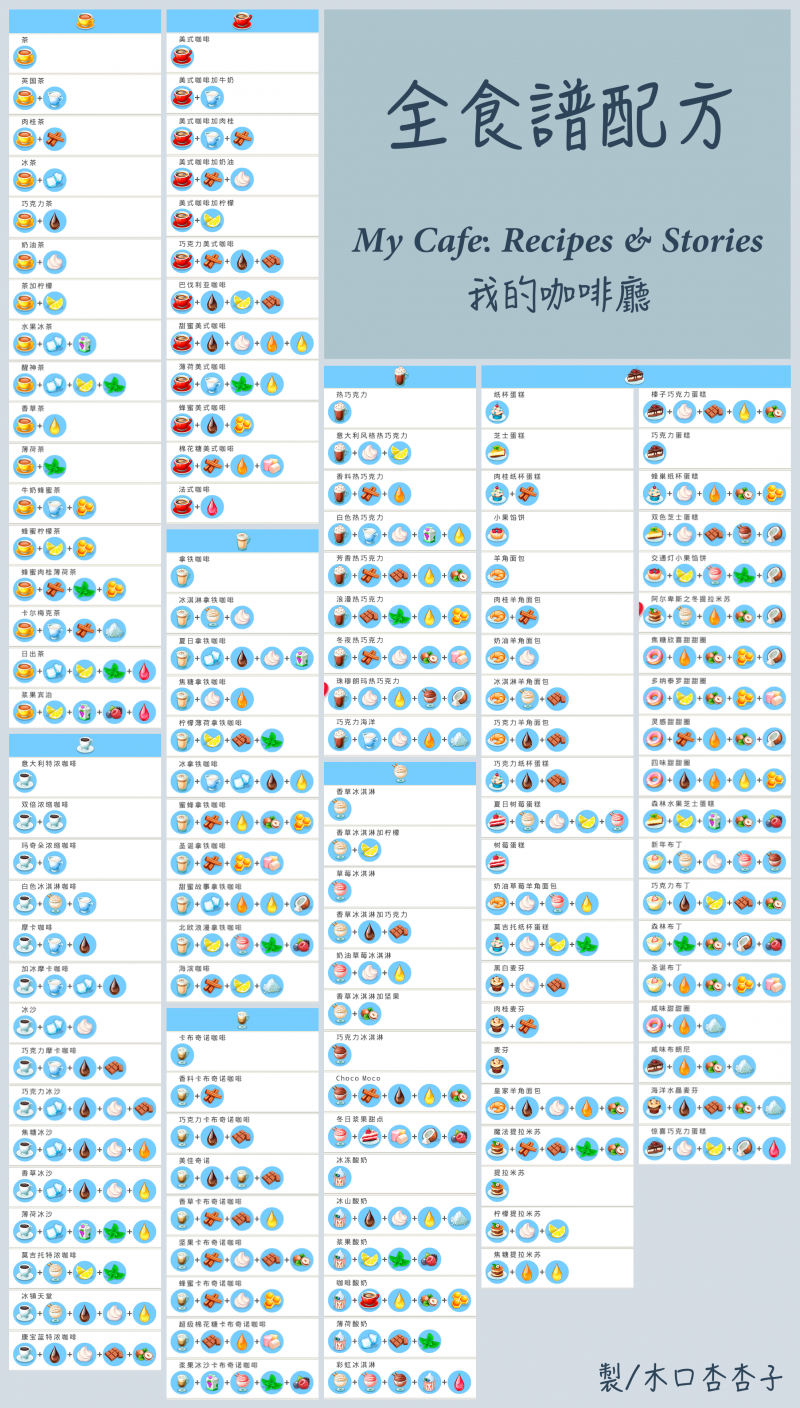Viewport: 800px width, 1408px height.
Task: Select the mint leaf icon in 薄荷茶 recipe
Action: 54,467
